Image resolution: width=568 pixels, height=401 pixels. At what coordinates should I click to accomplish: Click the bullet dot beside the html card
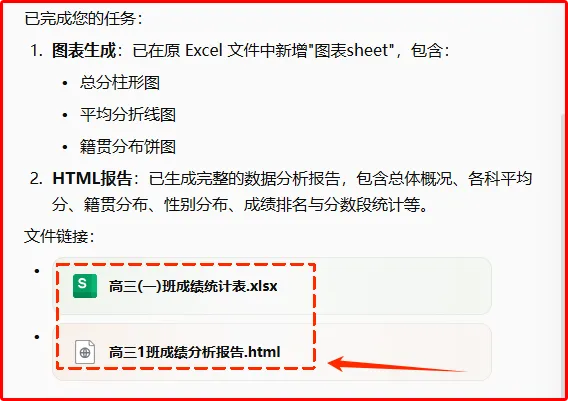37,337
